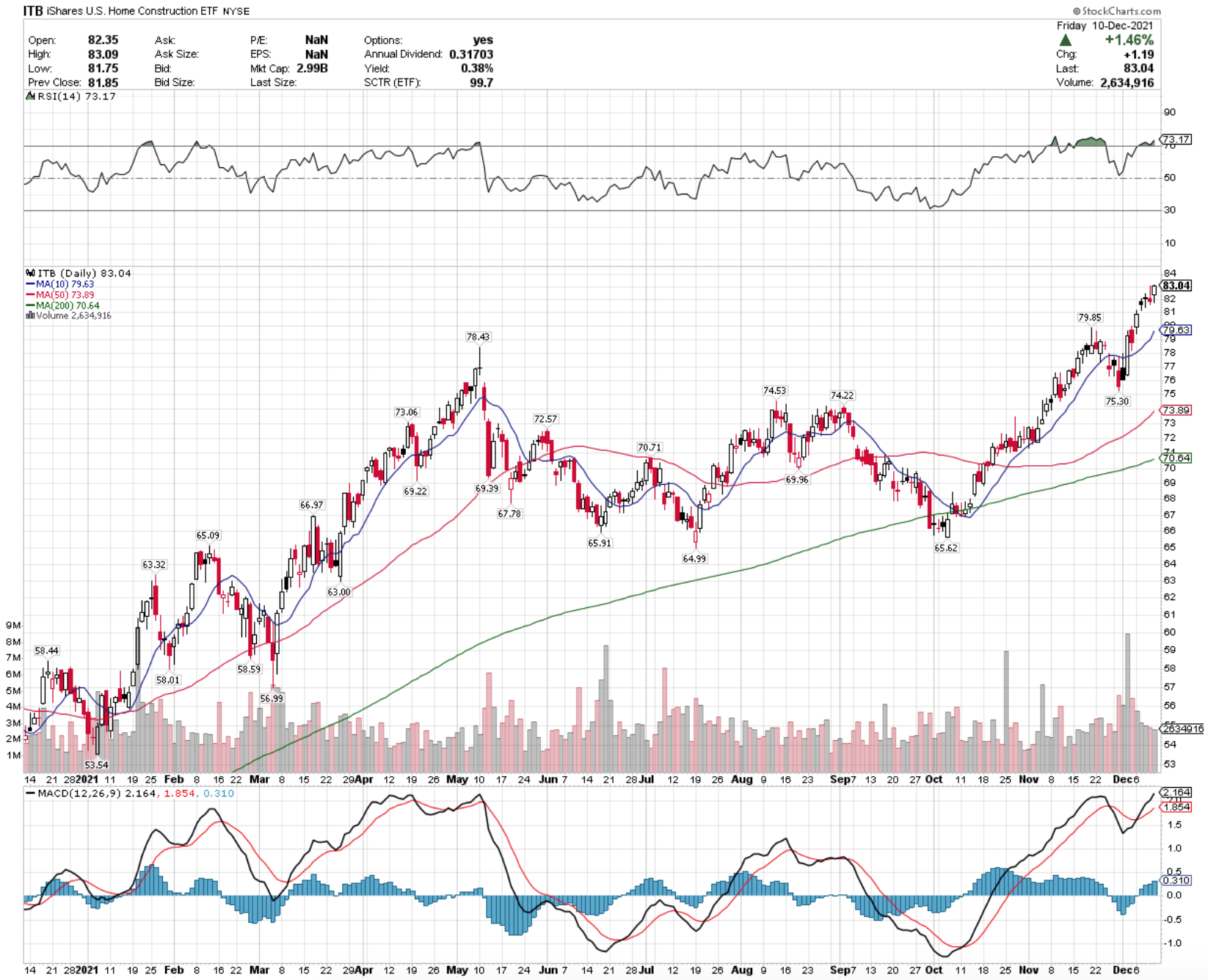Click the 79.85 November high label

click(x=1090, y=318)
